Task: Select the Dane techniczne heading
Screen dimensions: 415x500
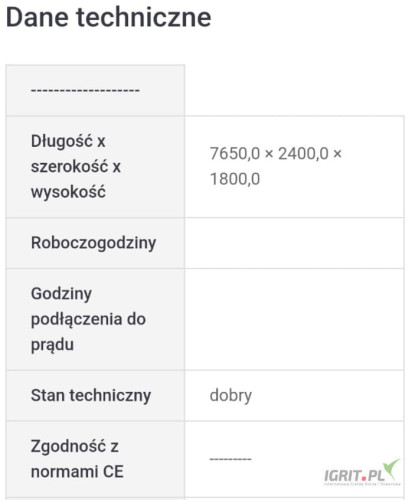Action: 109,17
